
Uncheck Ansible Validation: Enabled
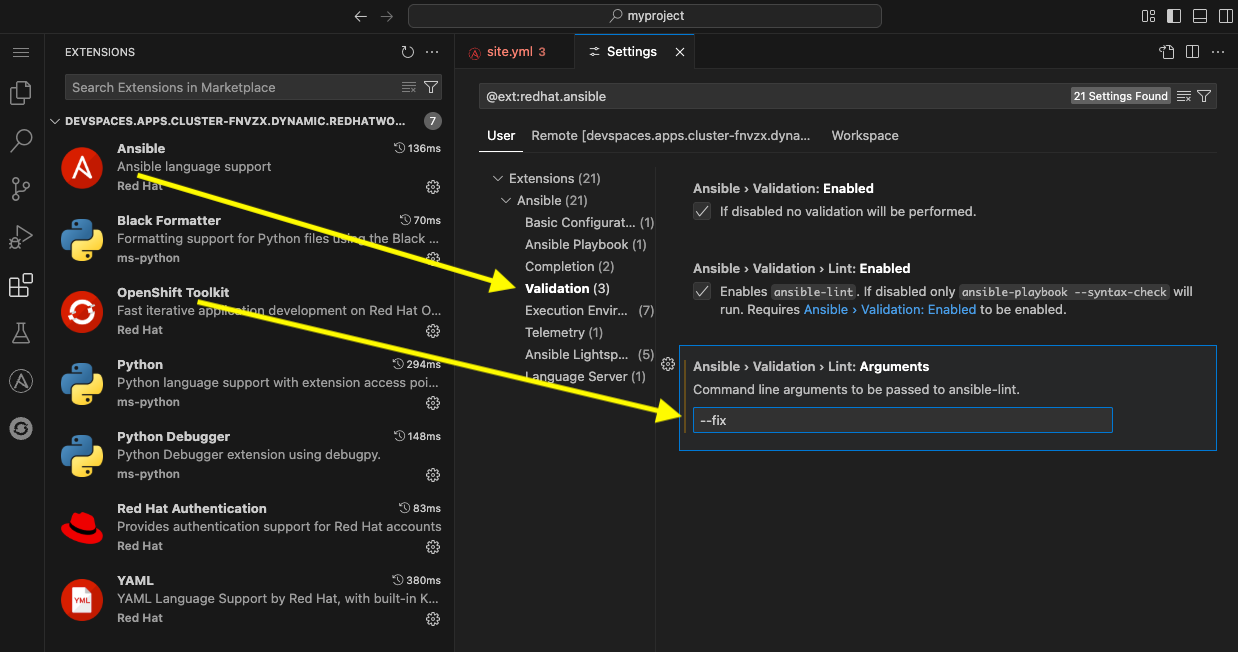click(x=701, y=211)
